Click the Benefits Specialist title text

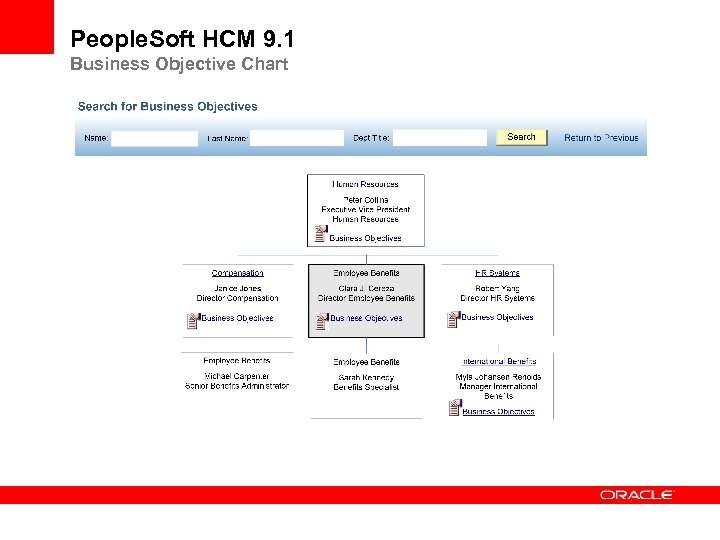click(x=366, y=387)
